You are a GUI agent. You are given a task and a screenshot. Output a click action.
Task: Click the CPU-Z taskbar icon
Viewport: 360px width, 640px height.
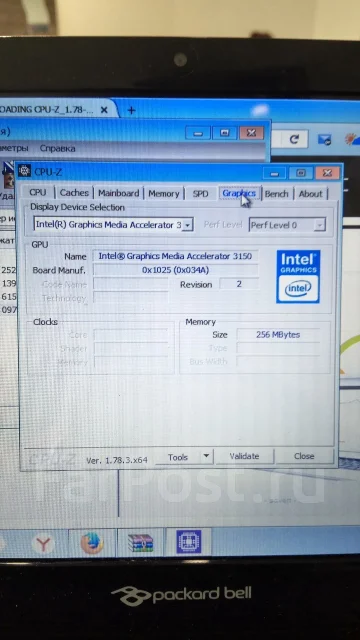pyautogui.click(x=189, y=542)
